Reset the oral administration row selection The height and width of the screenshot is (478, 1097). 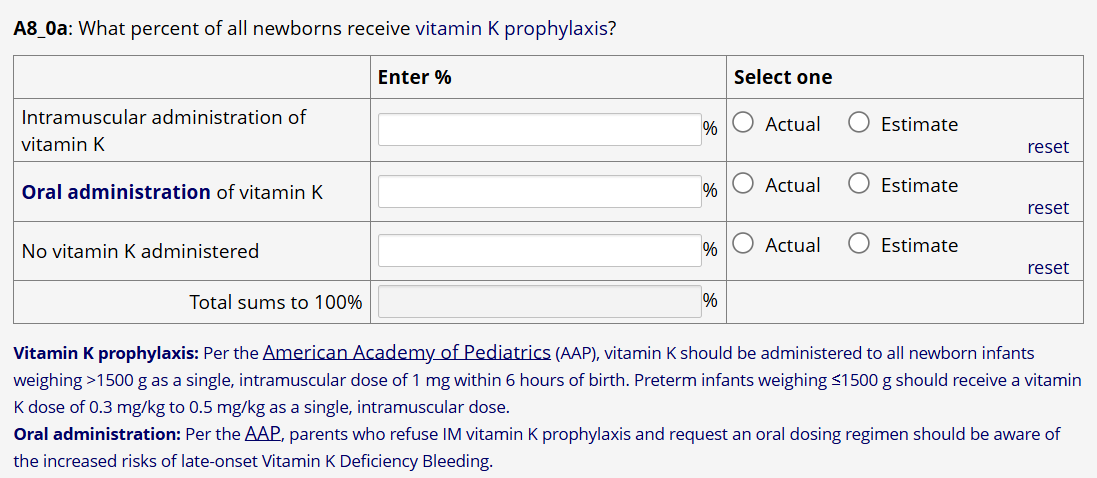(1047, 208)
